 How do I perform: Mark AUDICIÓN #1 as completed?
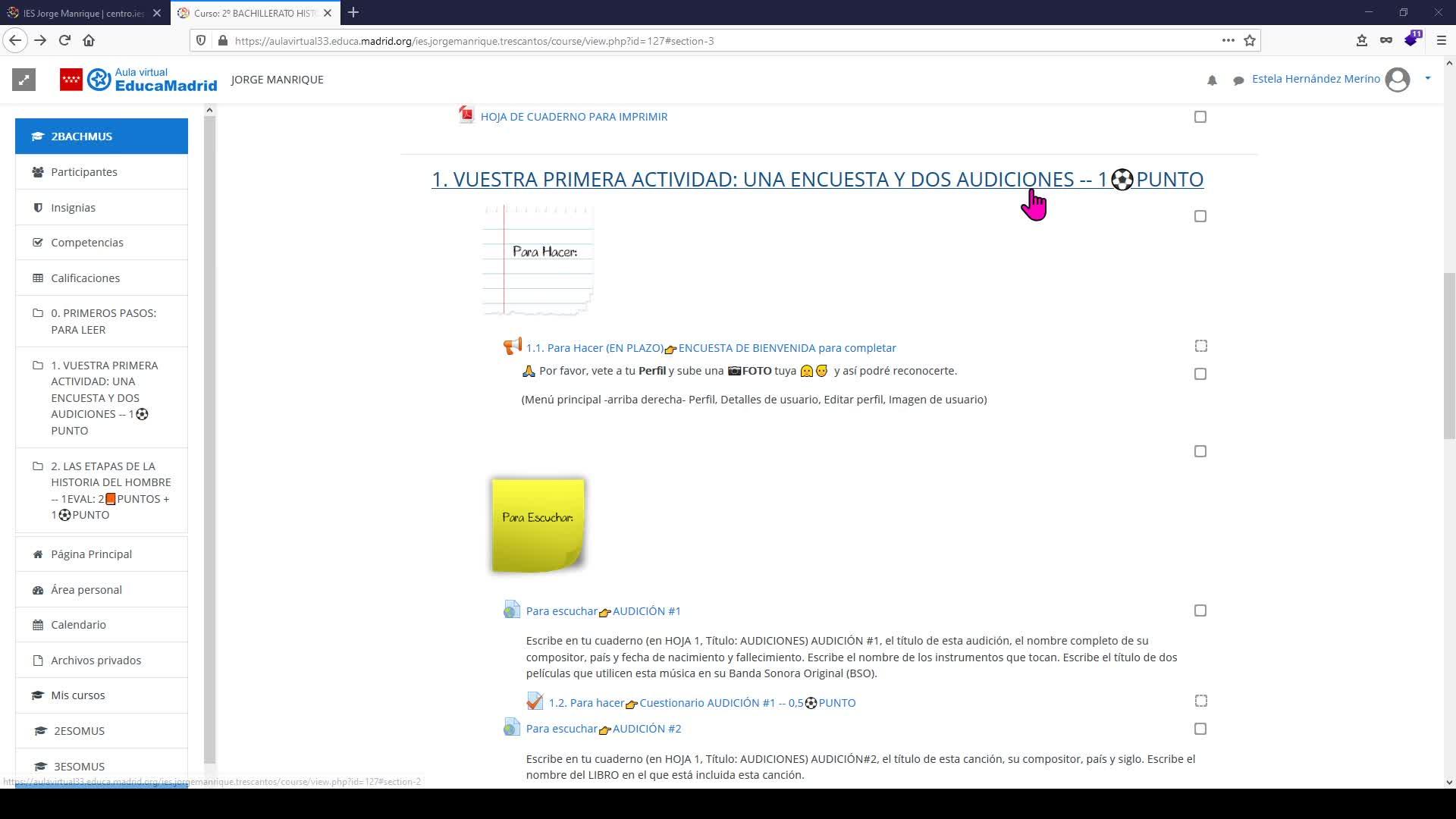tap(1200, 610)
